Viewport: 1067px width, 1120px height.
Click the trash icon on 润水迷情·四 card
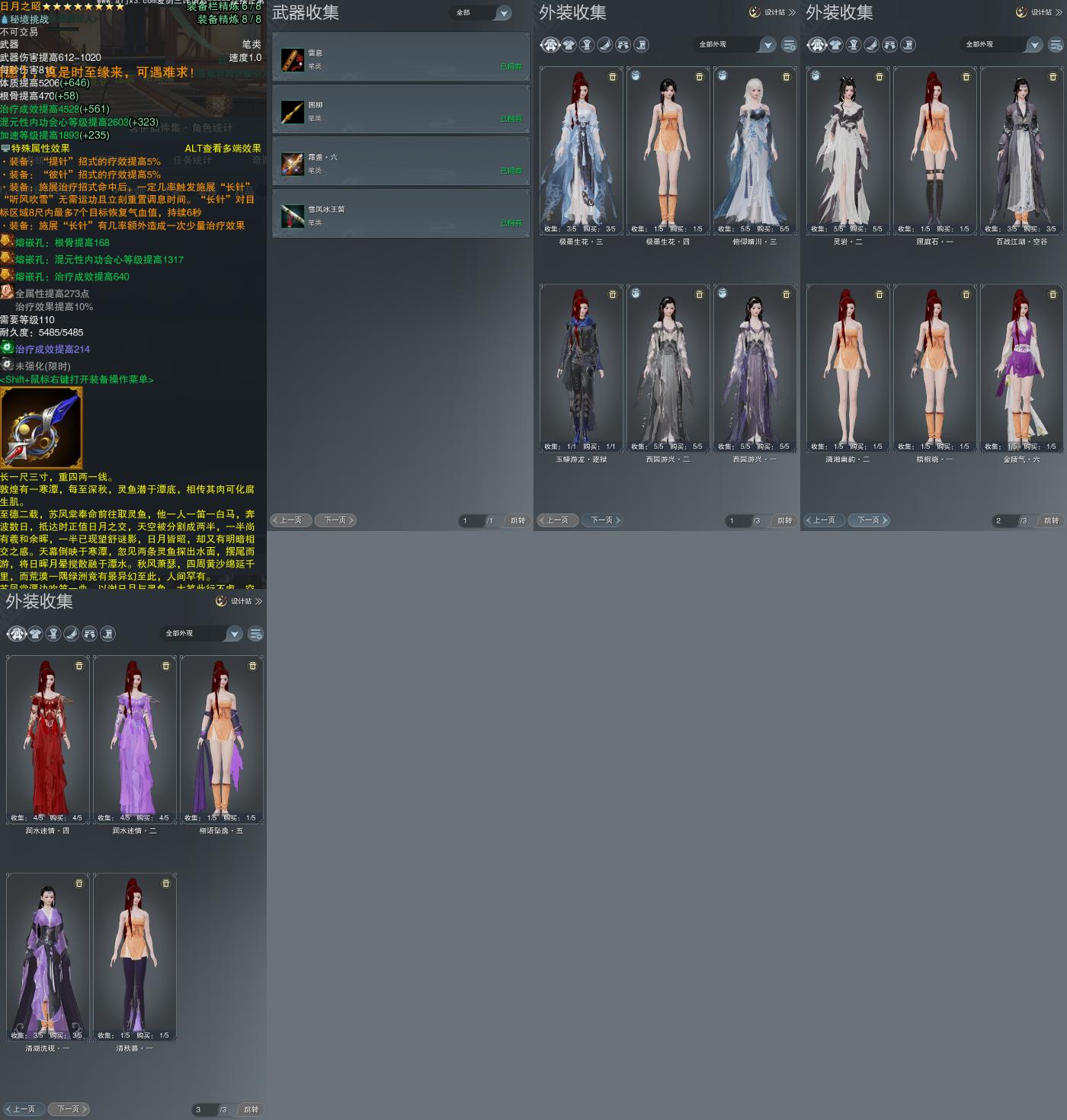(79, 666)
